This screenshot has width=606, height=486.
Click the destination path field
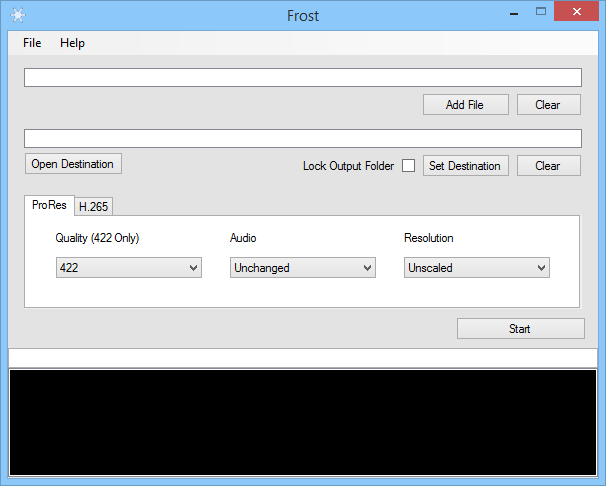pos(302,139)
